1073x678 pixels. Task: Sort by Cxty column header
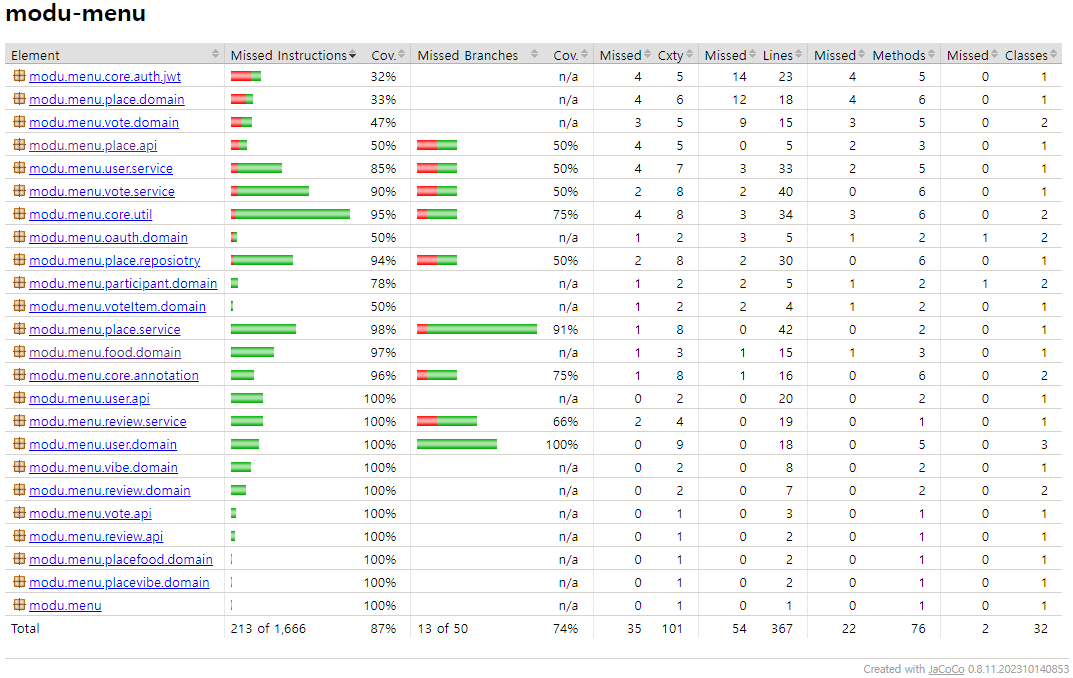click(674, 55)
